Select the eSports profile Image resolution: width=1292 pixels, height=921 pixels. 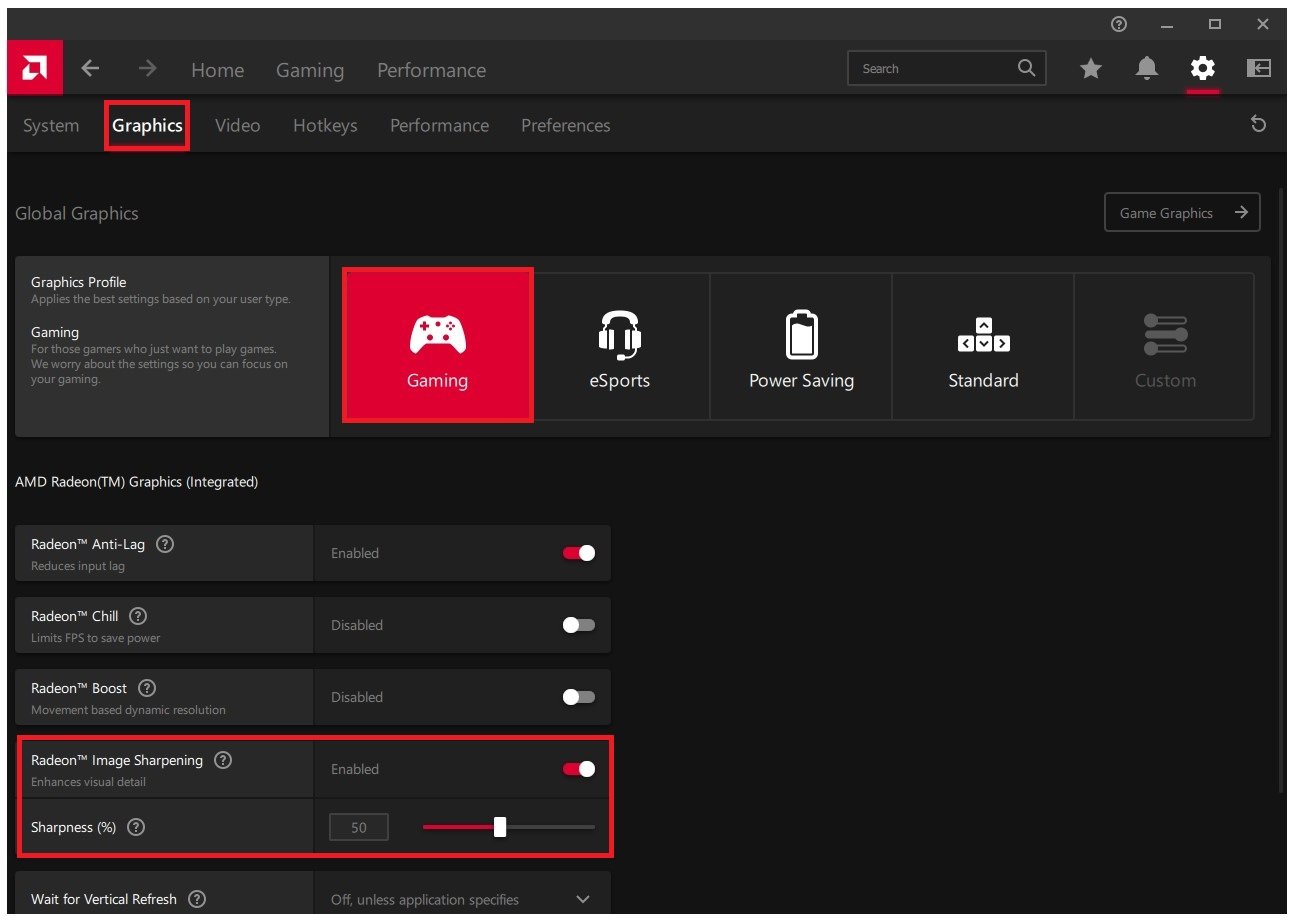pyautogui.click(x=619, y=347)
